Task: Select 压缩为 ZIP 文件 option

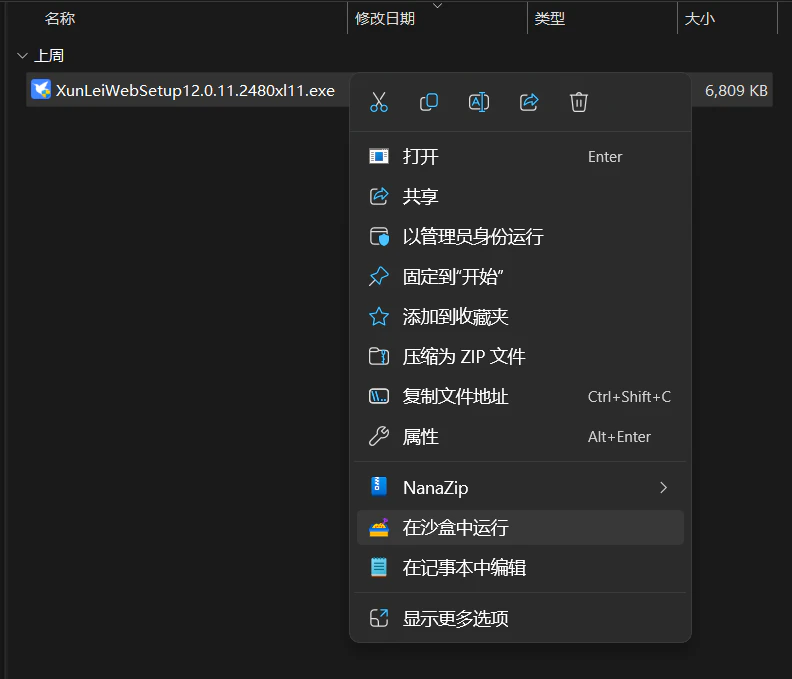Action: (520, 357)
